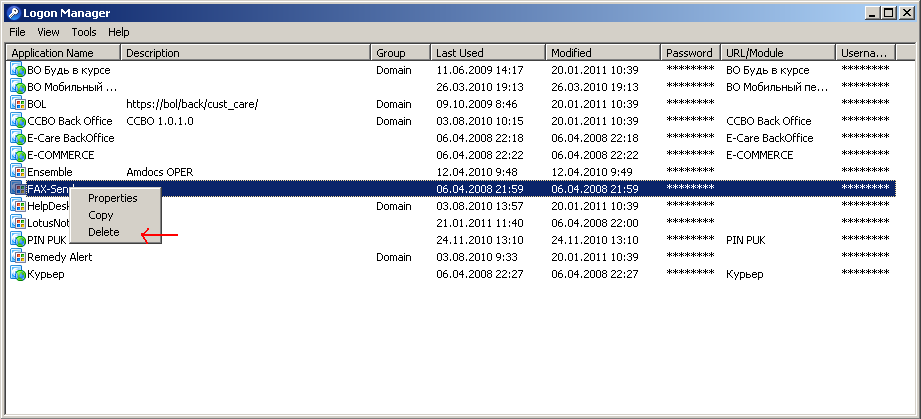Viewport: 921px width, 419px height.
Task: Choose Properties from the context menu
Action: [113, 198]
